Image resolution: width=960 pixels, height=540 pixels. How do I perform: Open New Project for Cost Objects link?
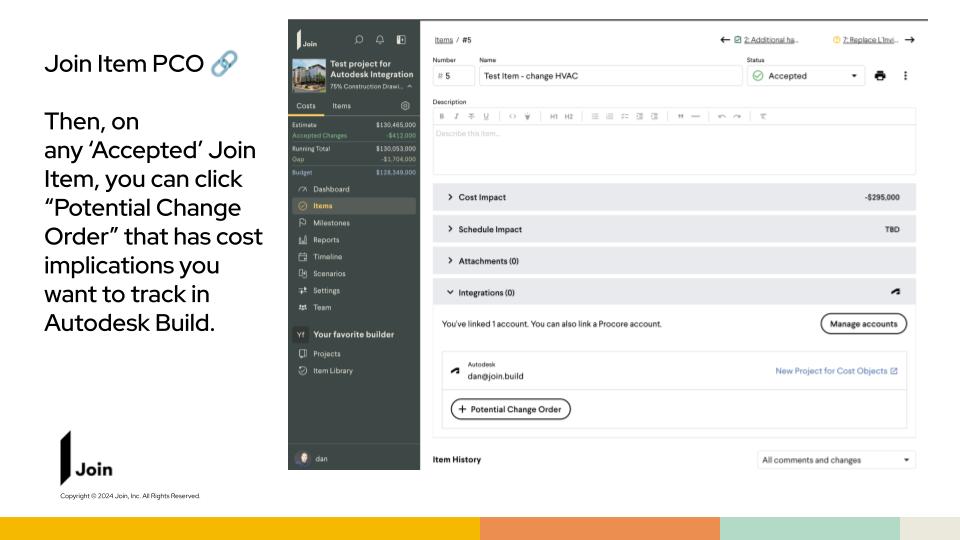coord(836,371)
